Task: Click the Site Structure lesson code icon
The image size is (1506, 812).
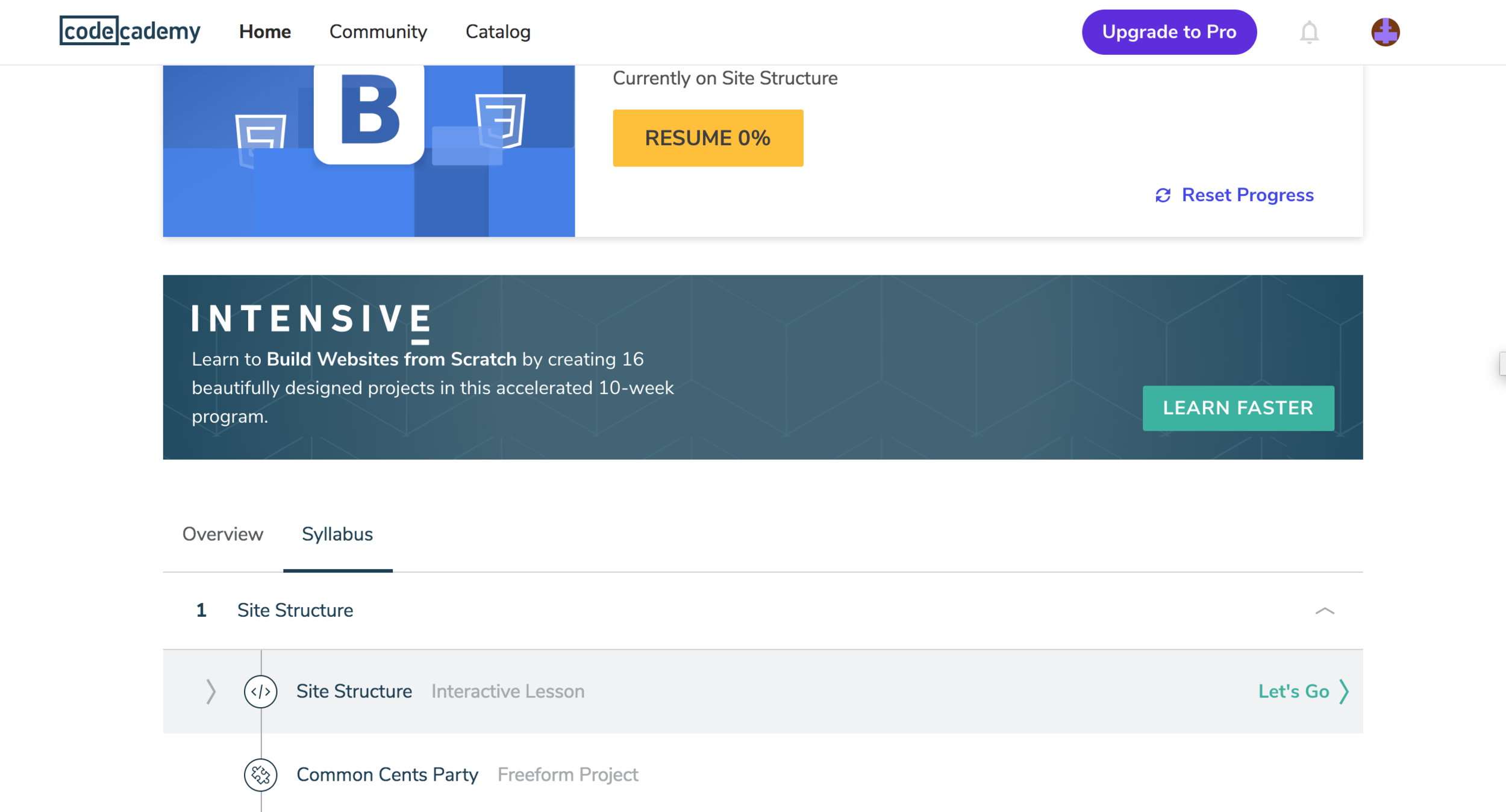Action: [x=260, y=692]
